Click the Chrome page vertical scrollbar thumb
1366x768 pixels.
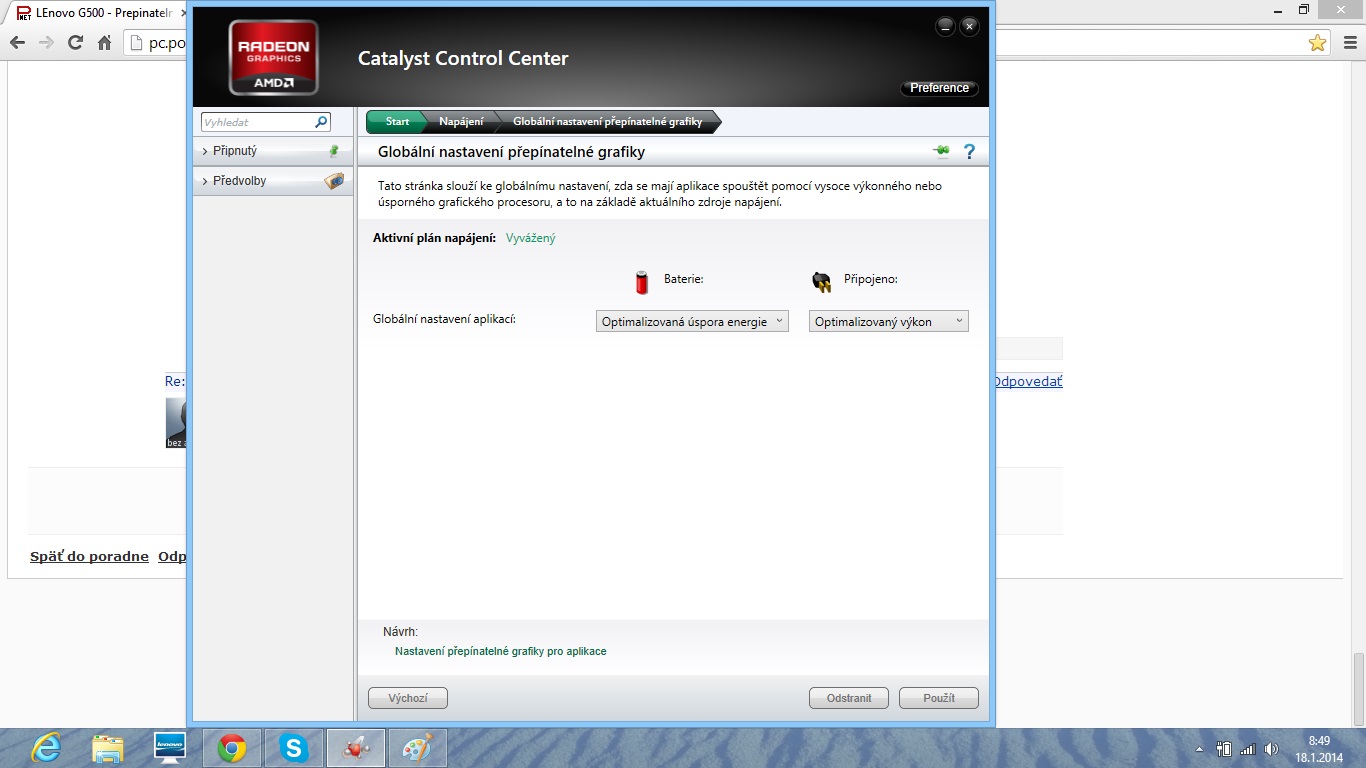pyautogui.click(x=1358, y=687)
